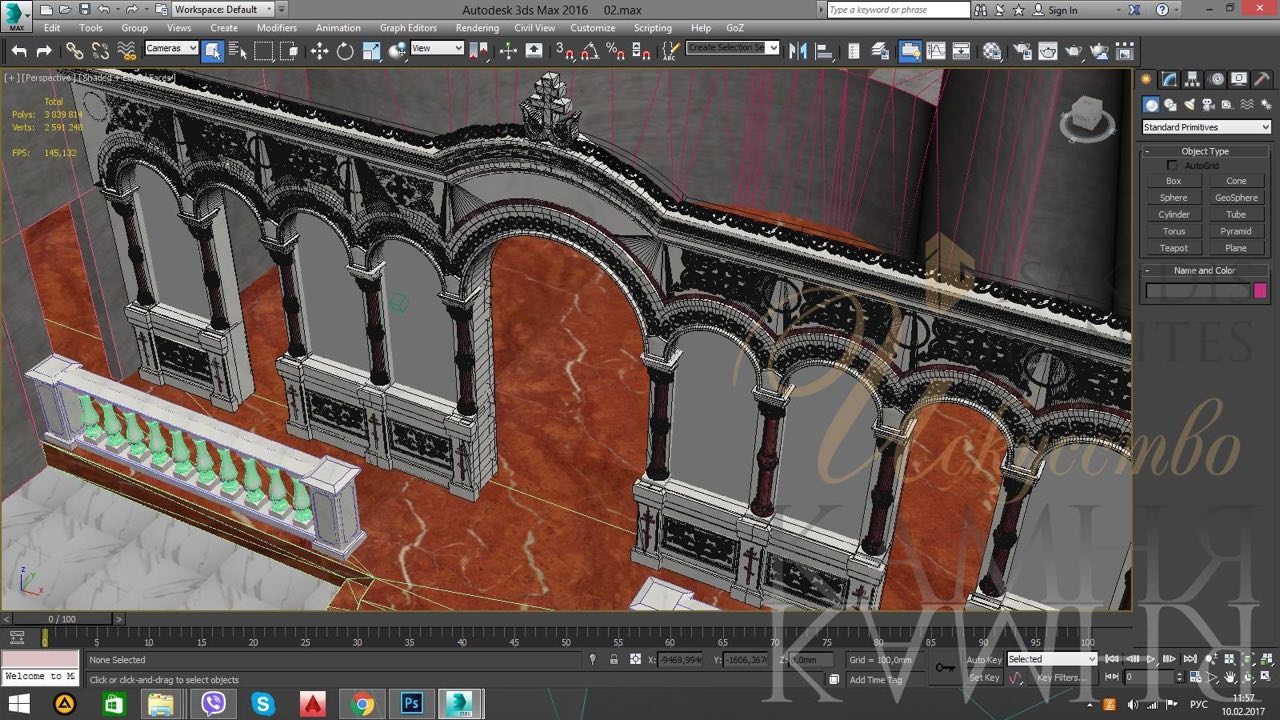Screen dimensions: 1280x720
Task: Click the Redo arrow in main toolbar
Action: pyautogui.click(x=44, y=51)
